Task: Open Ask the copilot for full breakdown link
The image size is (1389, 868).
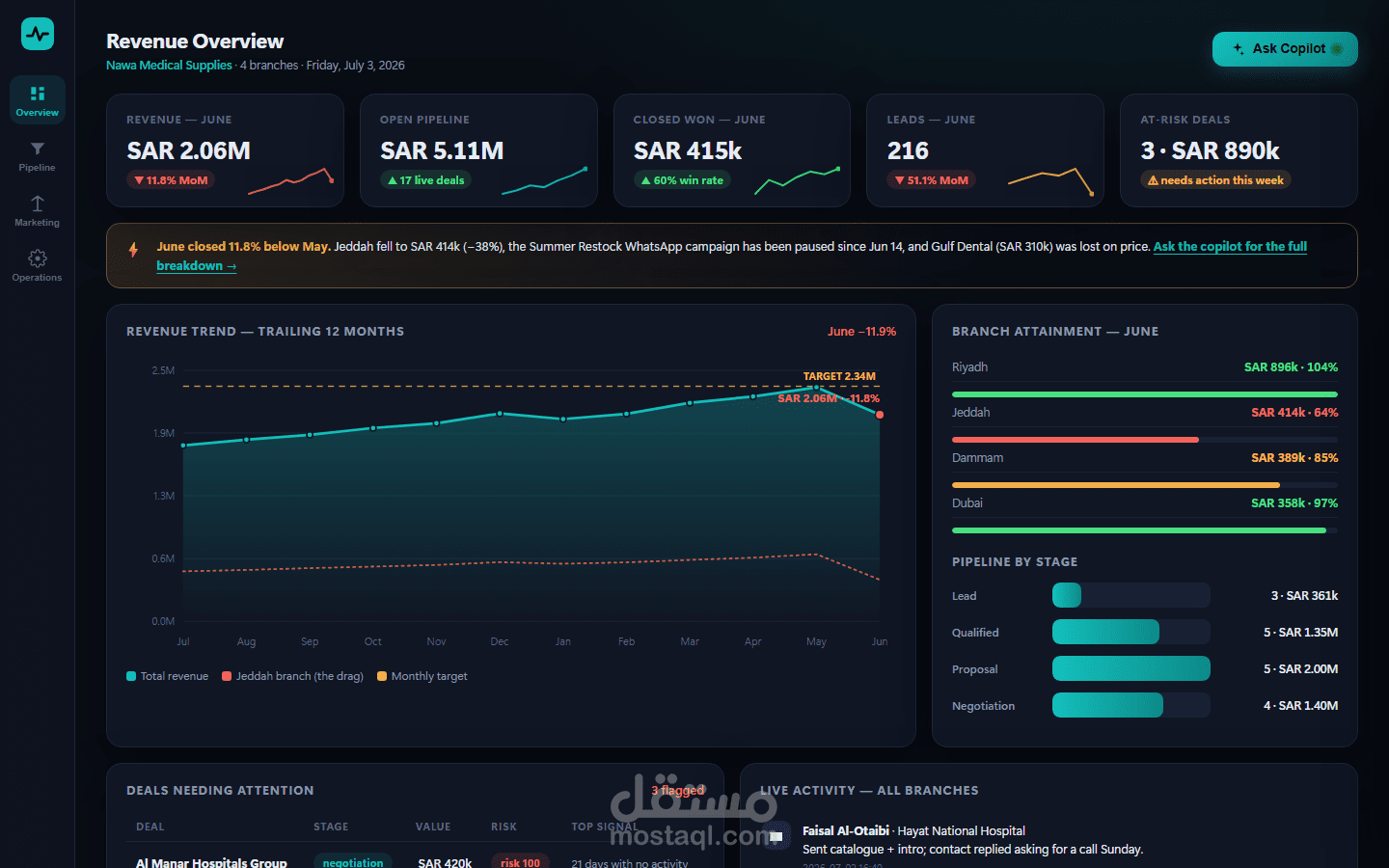Action: pyautogui.click(x=1230, y=247)
